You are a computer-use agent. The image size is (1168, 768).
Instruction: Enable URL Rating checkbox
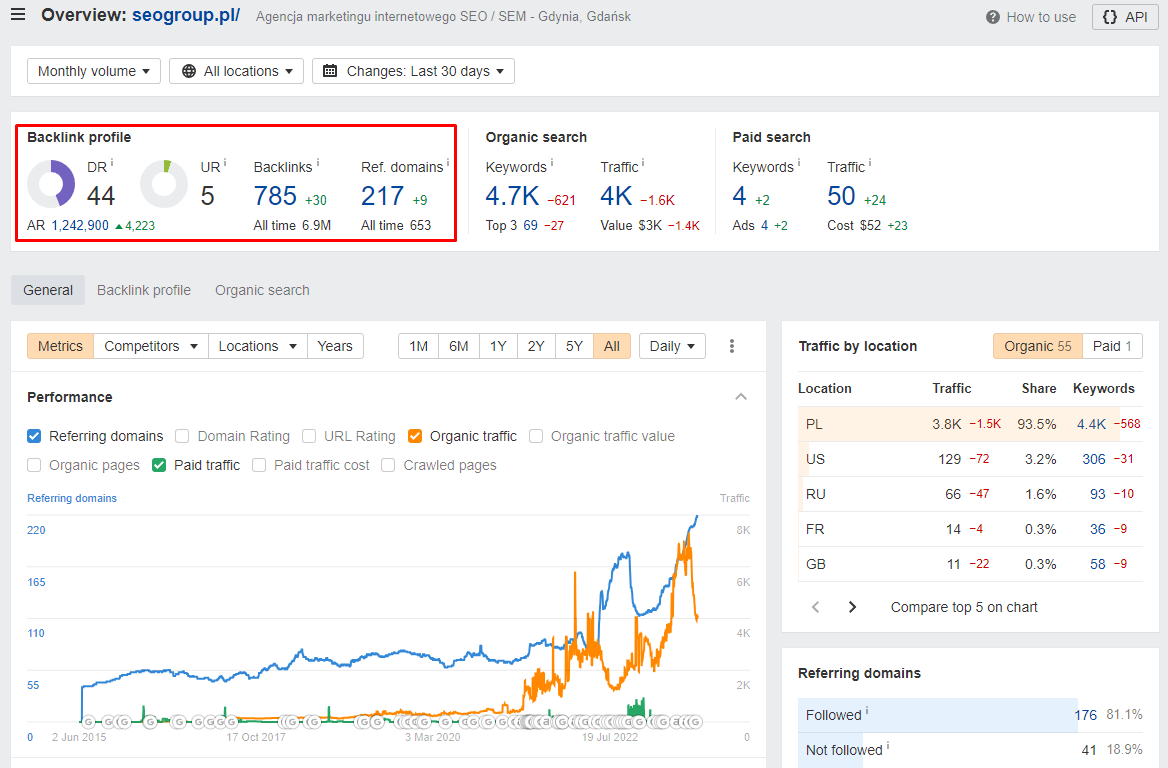309,437
